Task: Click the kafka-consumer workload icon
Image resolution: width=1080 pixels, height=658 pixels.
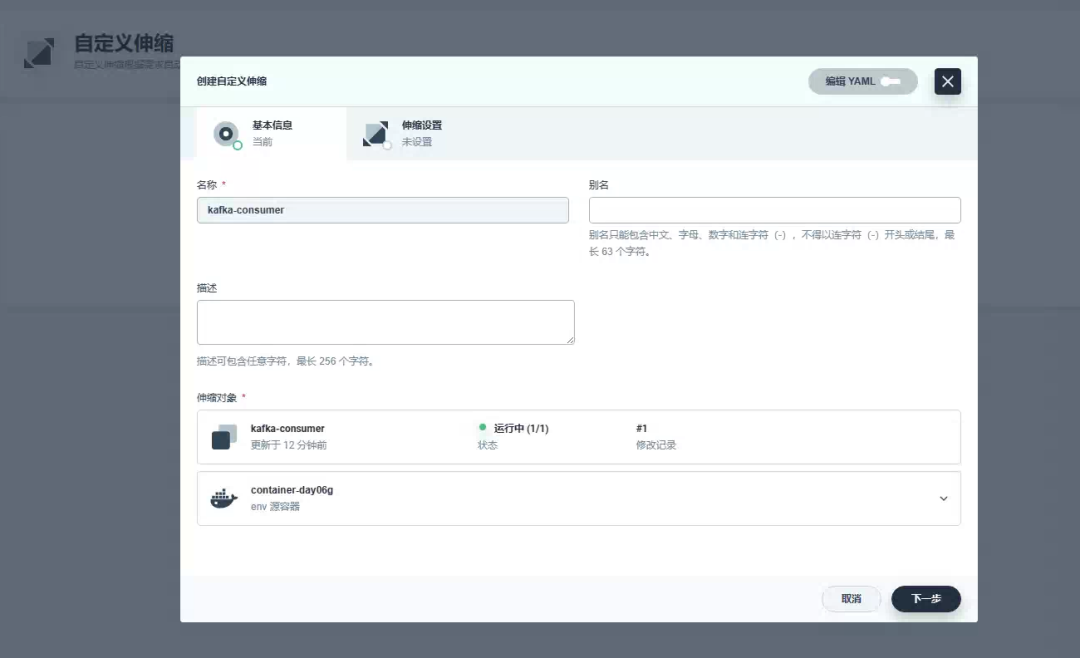Action: tap(224, 437)
